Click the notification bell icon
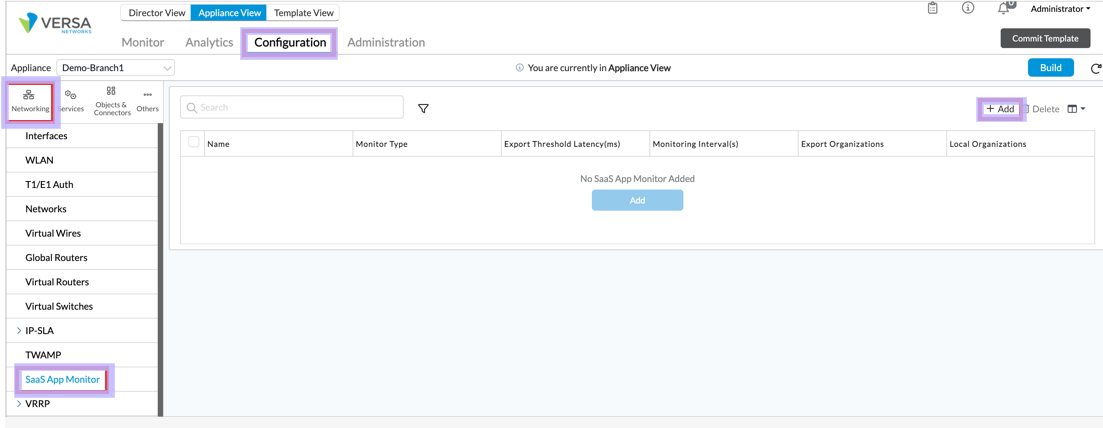 click(x=1004, y=8)
